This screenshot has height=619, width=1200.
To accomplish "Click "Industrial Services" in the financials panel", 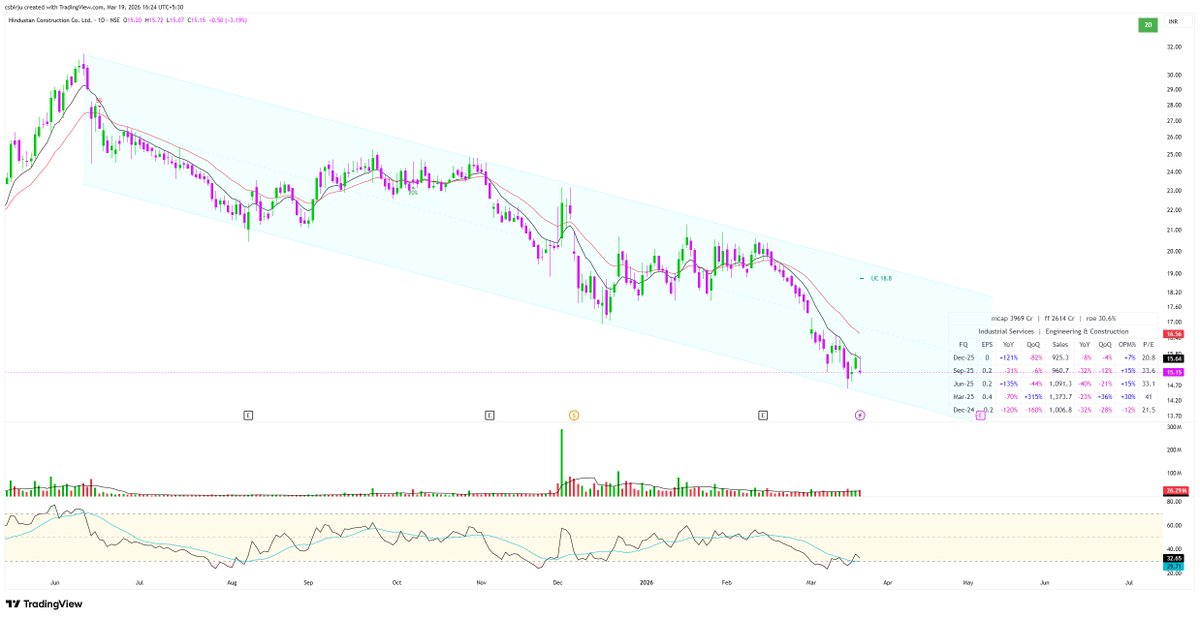I will (1006, 331).
